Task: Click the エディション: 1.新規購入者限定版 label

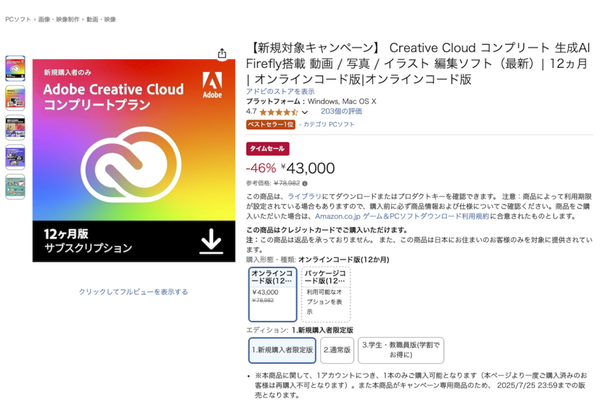Action: pyautogui.click(x=300, y=330)
